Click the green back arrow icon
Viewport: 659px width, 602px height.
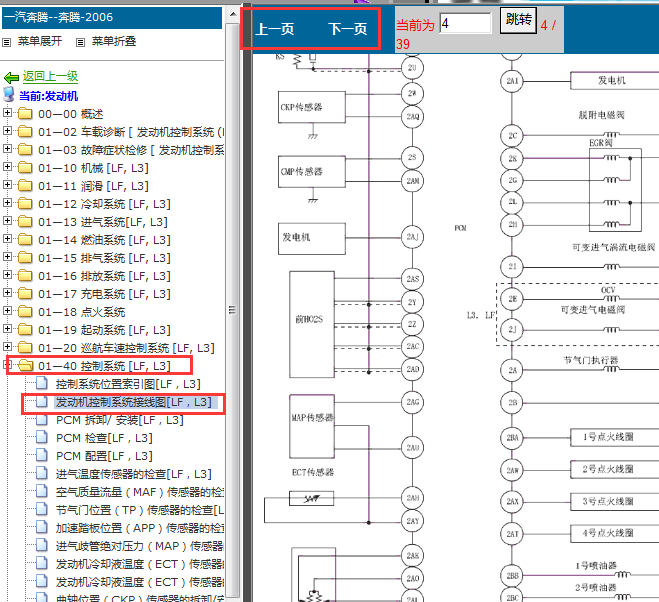click(11, 77)
